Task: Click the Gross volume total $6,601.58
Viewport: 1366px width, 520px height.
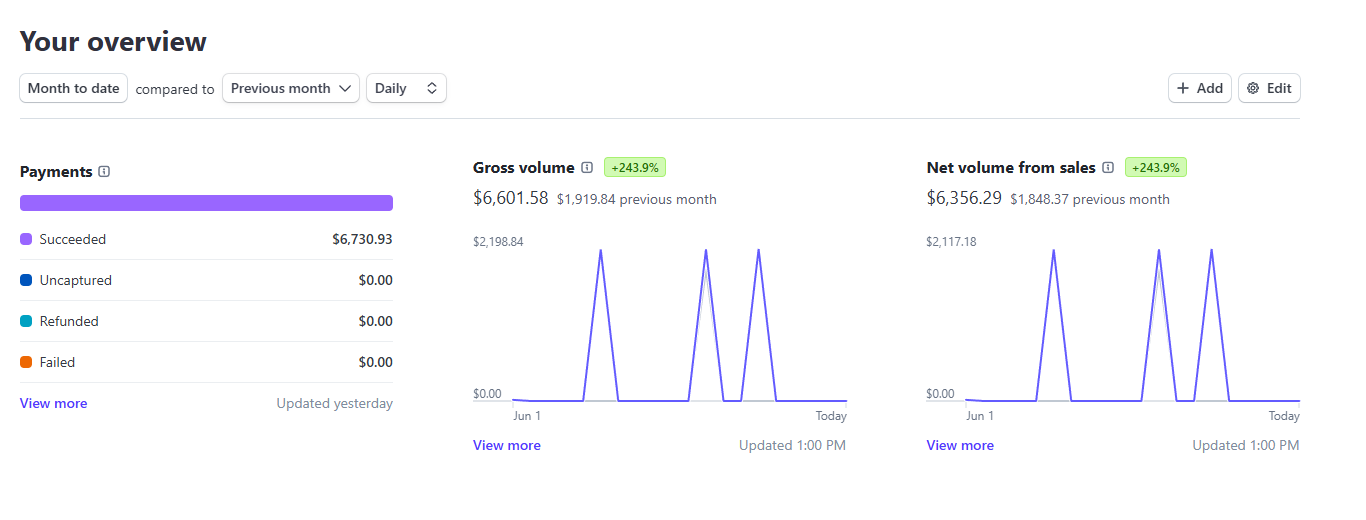Action: 511,198
